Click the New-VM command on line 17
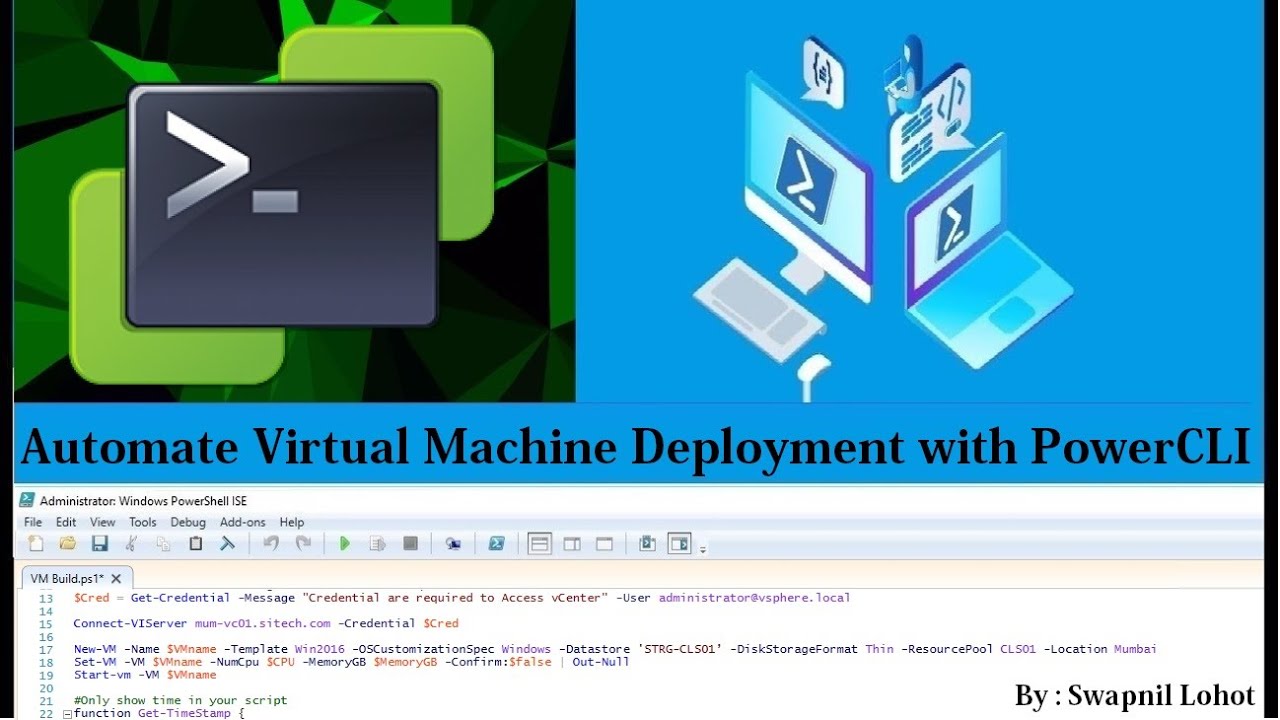The height and width of the screenshot is (720, 1280). coord(97,649)
